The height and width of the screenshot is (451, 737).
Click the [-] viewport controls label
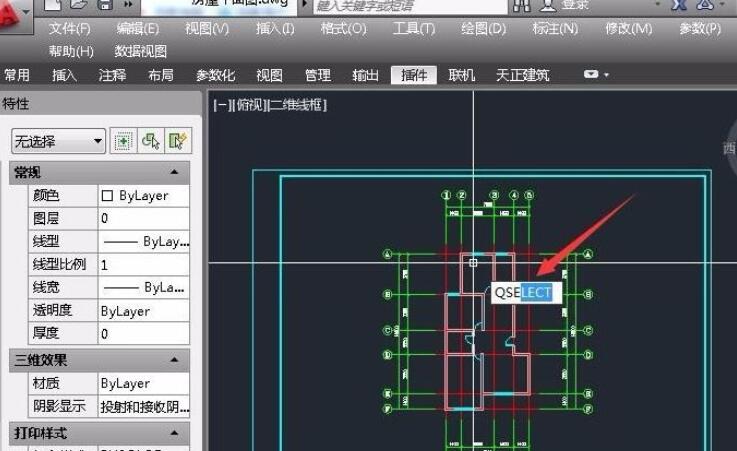(x=222, y=105)
